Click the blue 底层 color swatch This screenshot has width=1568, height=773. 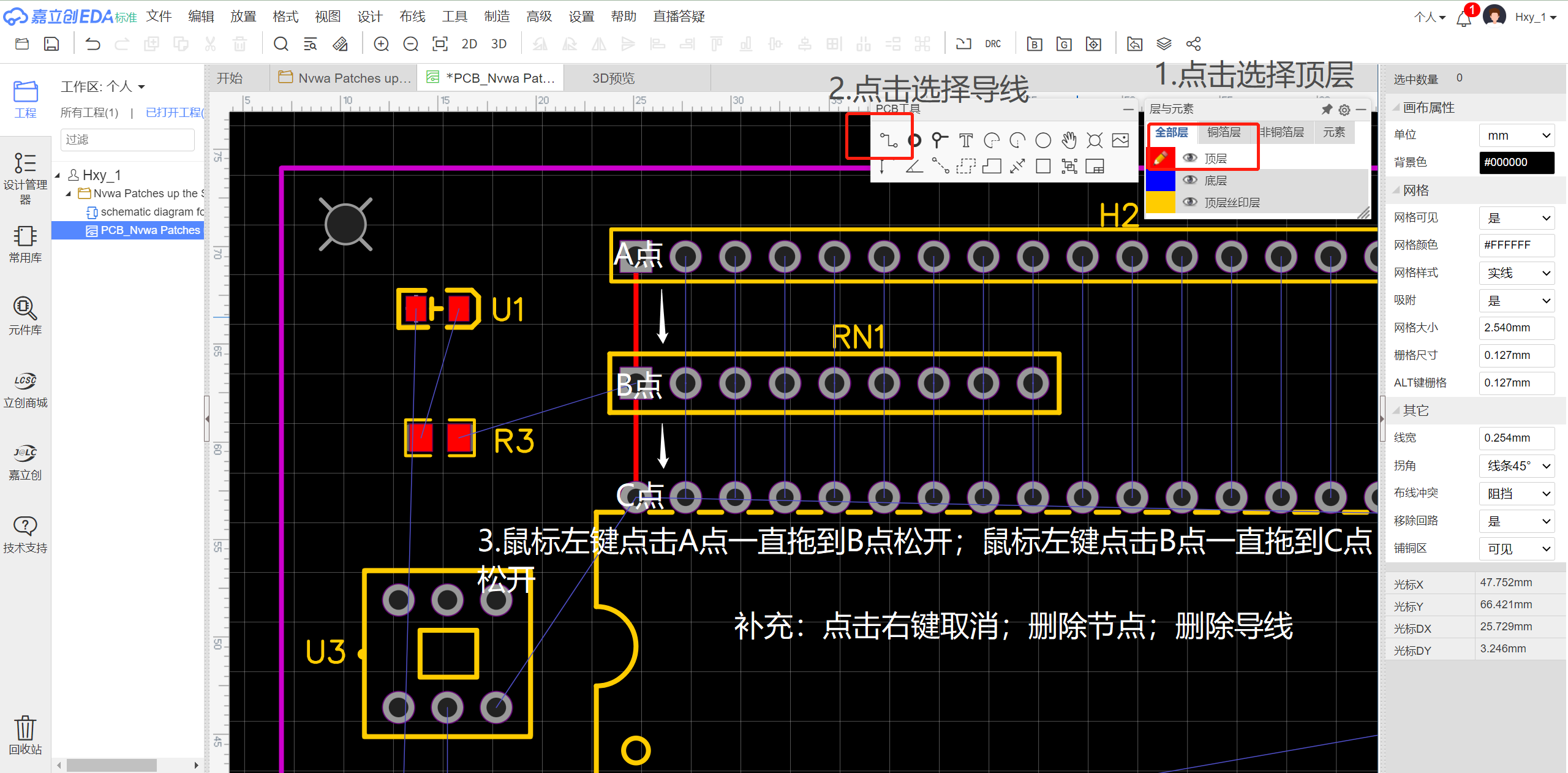[x=1160, y=181]
